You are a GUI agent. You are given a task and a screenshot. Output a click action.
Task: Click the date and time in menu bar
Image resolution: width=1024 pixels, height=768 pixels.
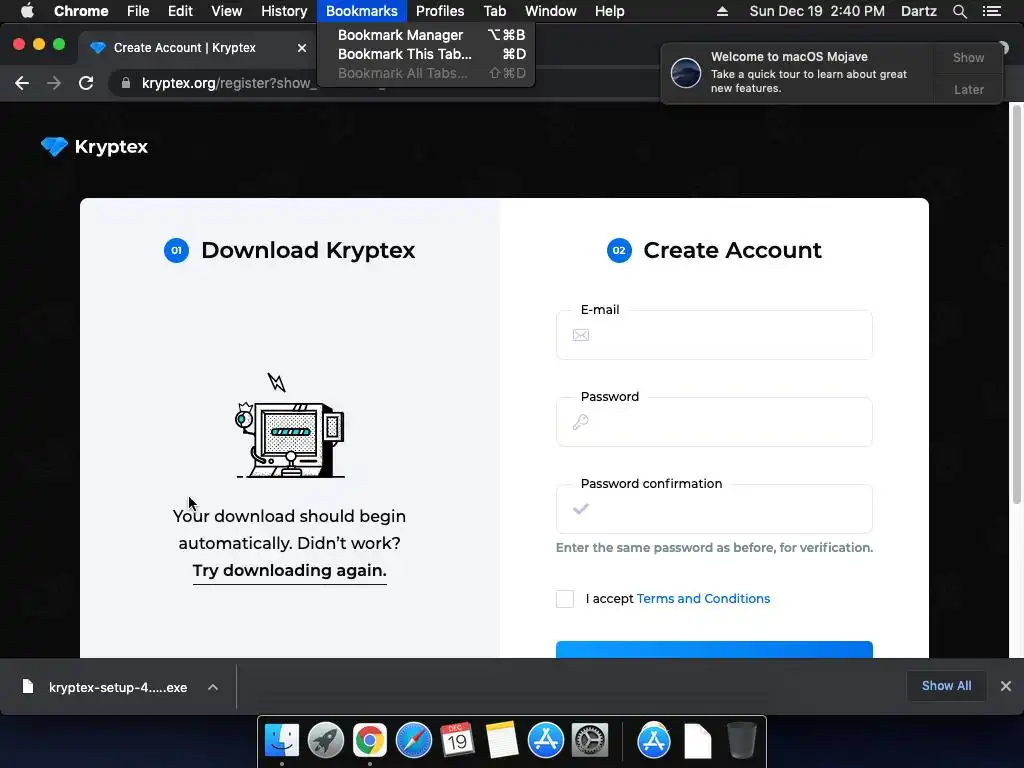tap(817, 11)
